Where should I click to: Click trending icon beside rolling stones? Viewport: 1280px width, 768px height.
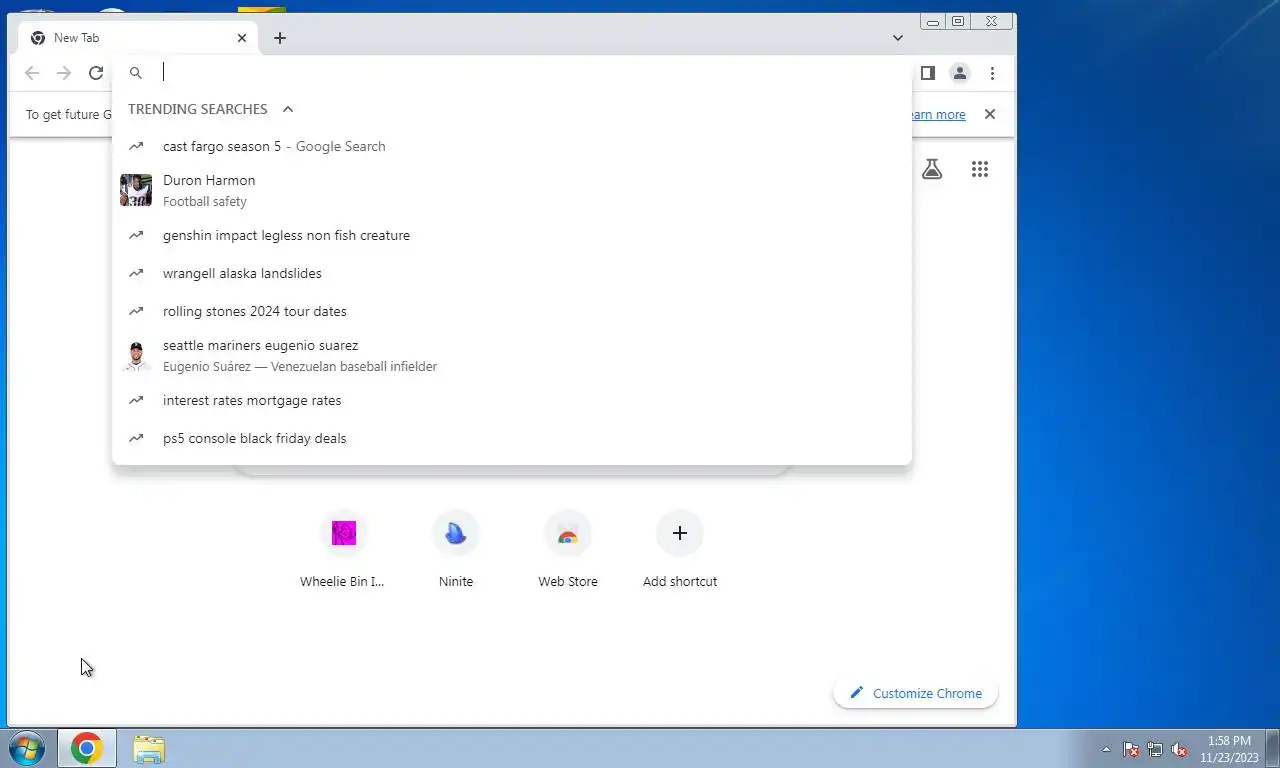[x=136, y=311]
